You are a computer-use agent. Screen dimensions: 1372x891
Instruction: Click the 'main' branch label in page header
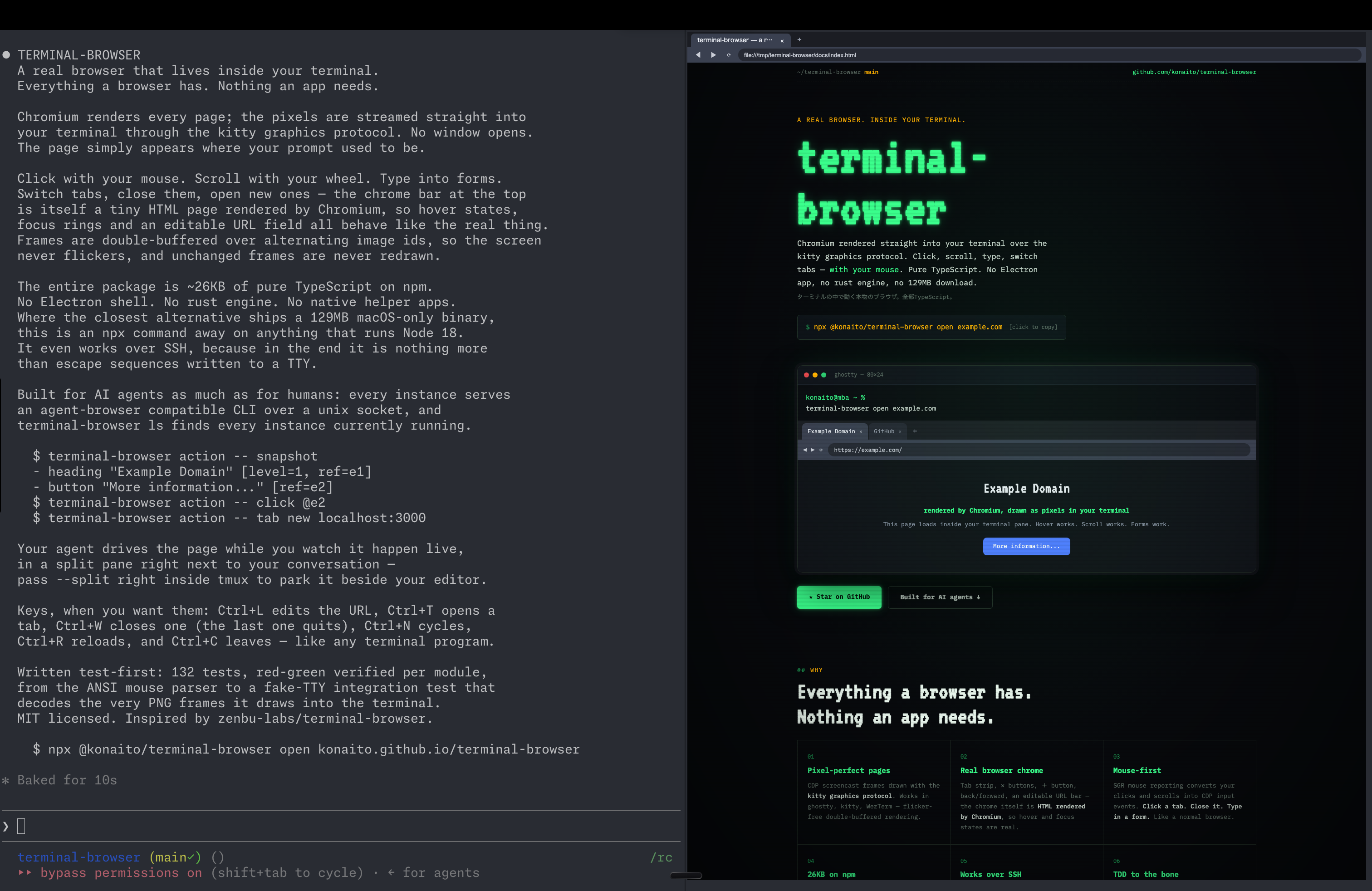tap(871, 72)
